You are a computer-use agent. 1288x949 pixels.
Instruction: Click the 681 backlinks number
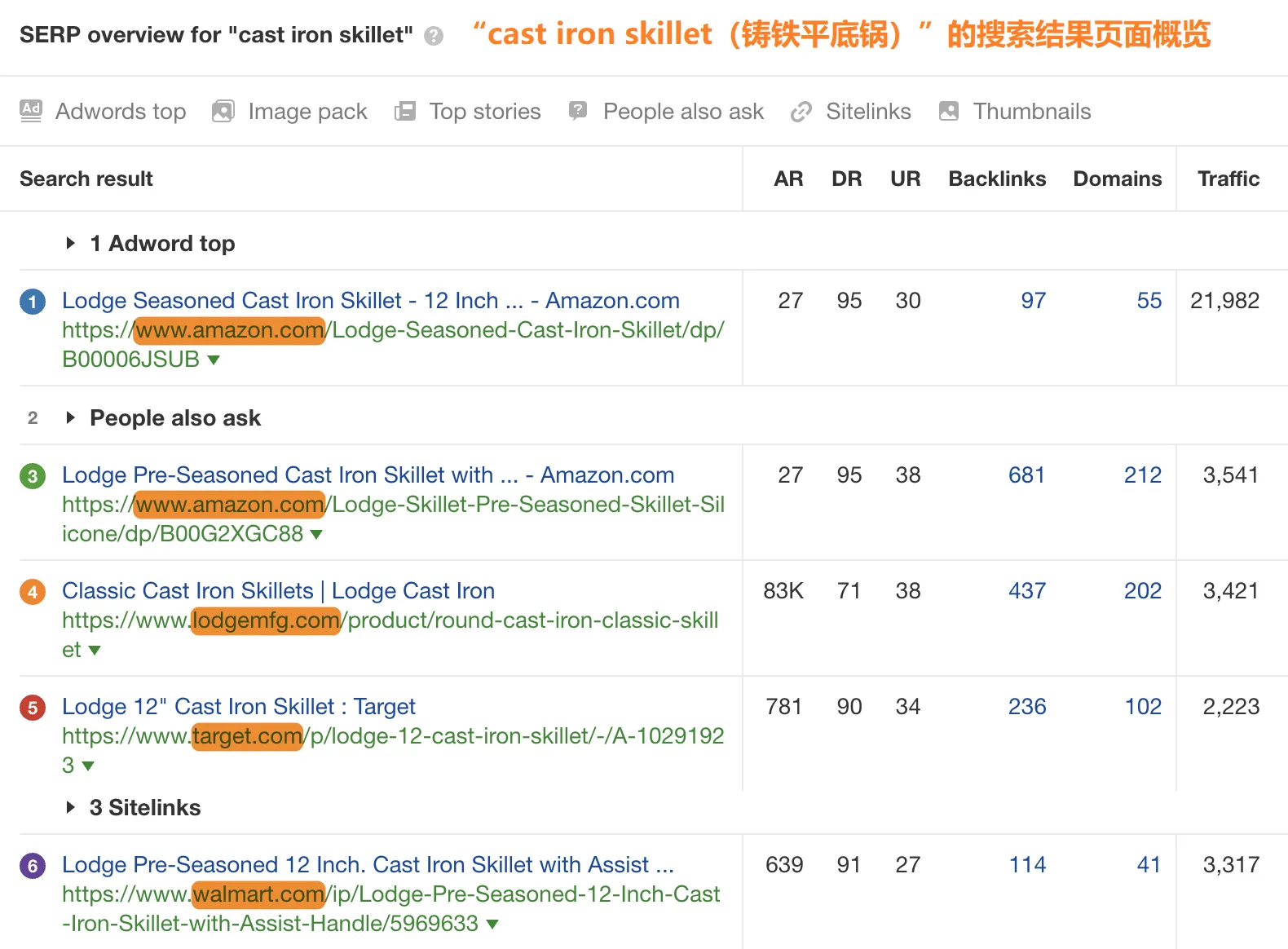[x=1026, y=474]
